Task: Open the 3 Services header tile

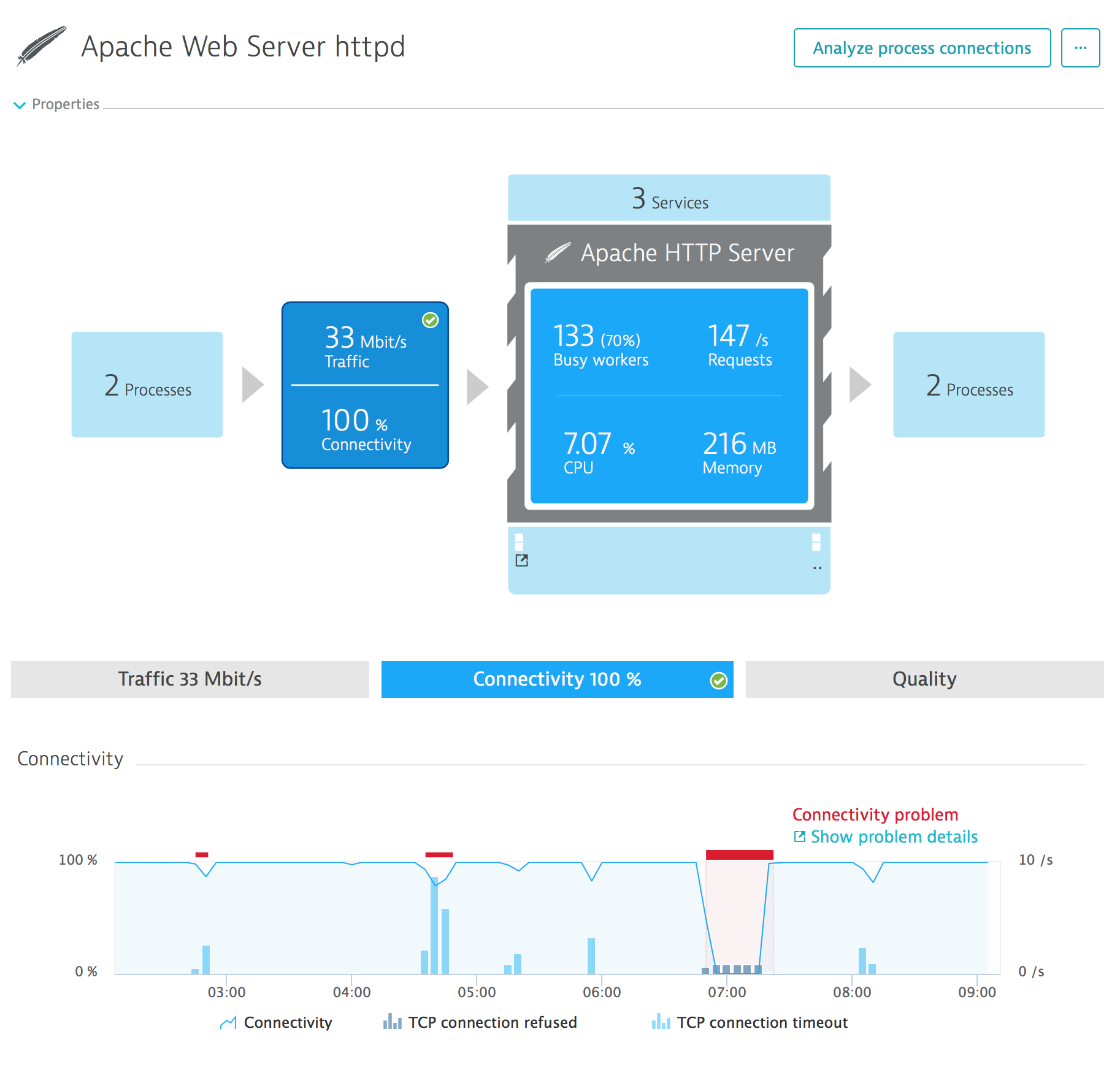Action: pyautogui.click(x=669, y=198)
